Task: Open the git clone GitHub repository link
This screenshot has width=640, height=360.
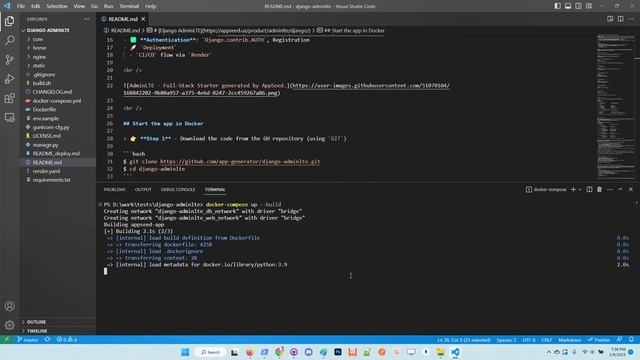Action: pyautogui.click(x=240, y=162)
